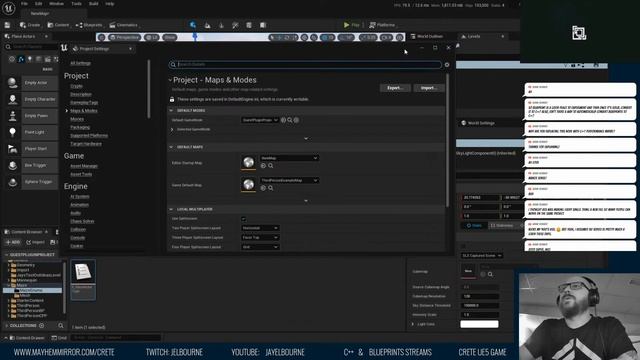Select the foliage mode toolbar icon
This screenshot has width=640, height=360.
(x=221, y=25)
